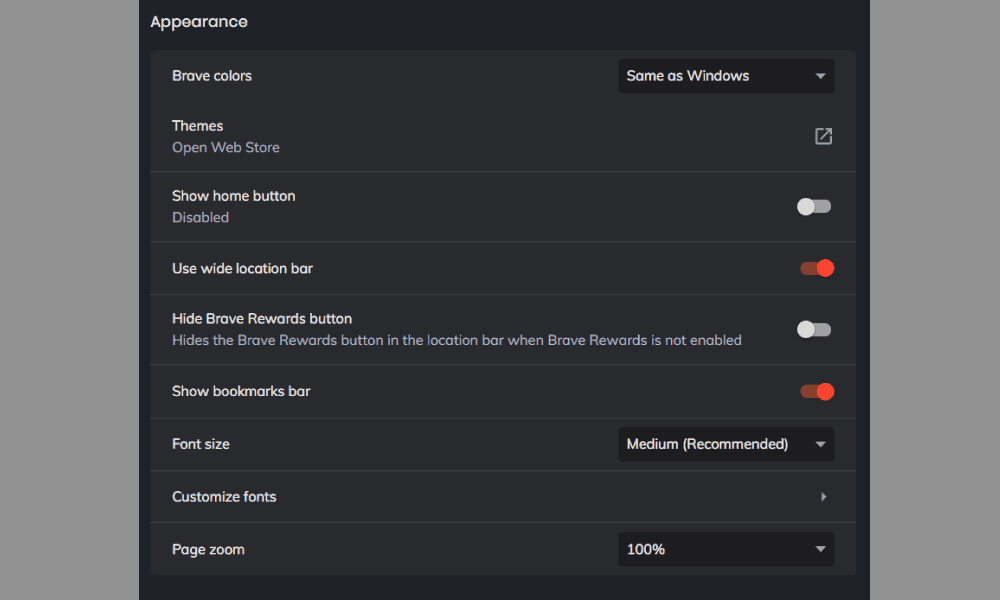Image resolution: width=1000 pixels, height=600 pixels.
Task: Click the Brave colors label
Action: tap(212, 76)
